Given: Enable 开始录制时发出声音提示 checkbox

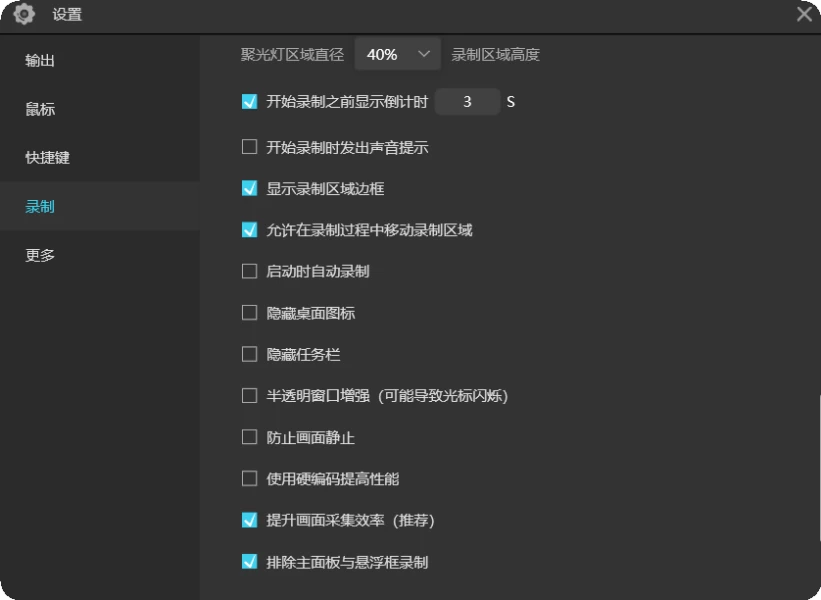Looking at the screenshot, I should (250, 147).
